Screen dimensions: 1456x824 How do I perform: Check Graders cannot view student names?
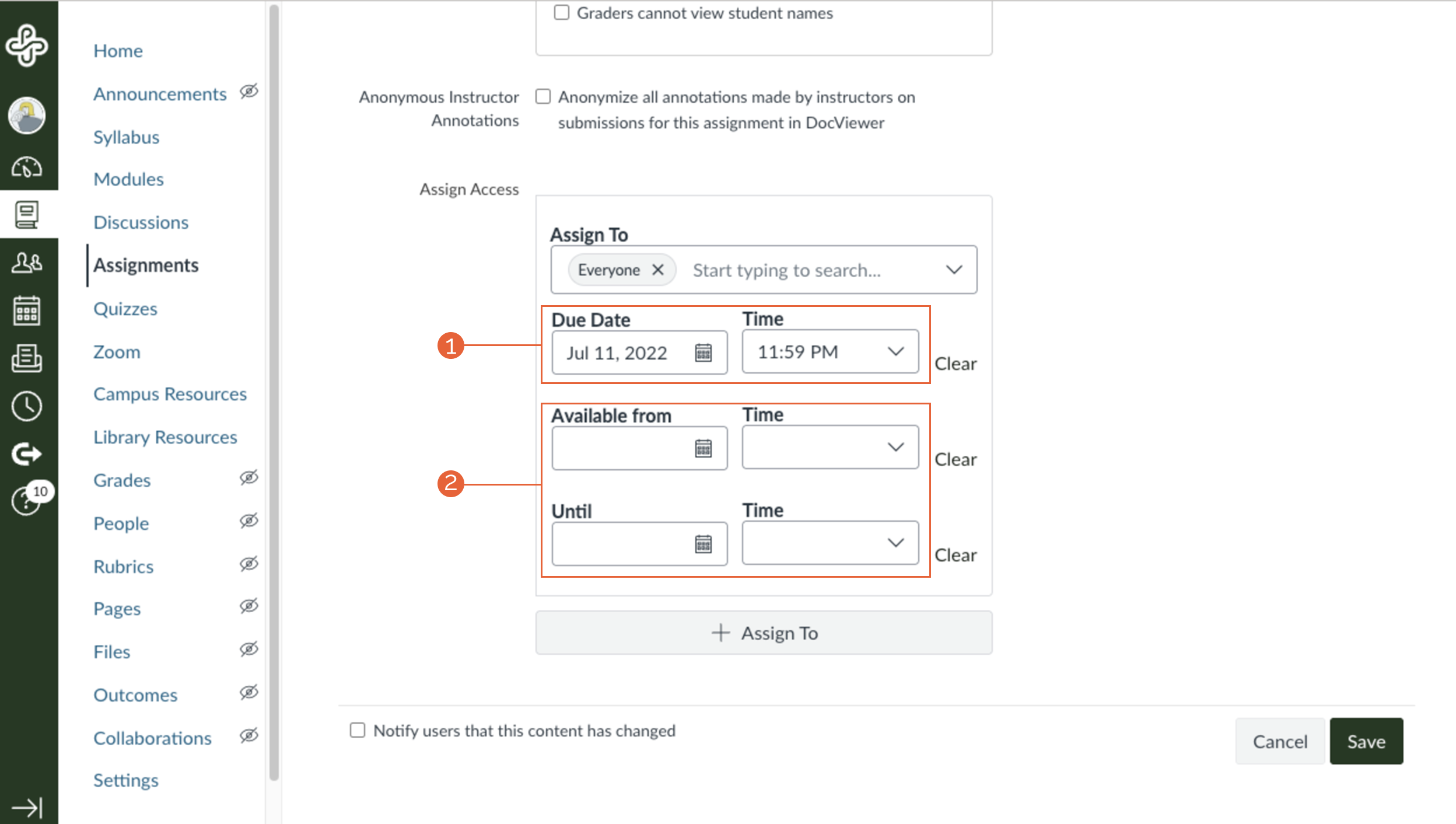[x=562, y=13]
